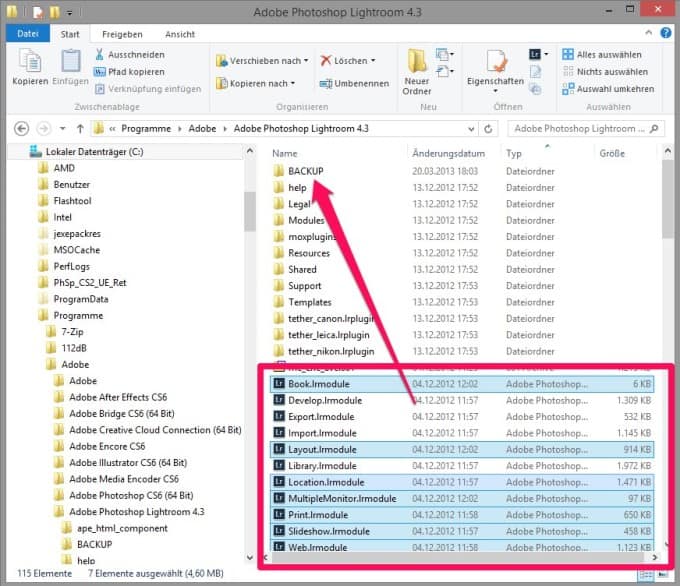Sort by Typ column header
The height and width of the screenshot is (586, 680).
pyautogui.click(x=514, y=154)
